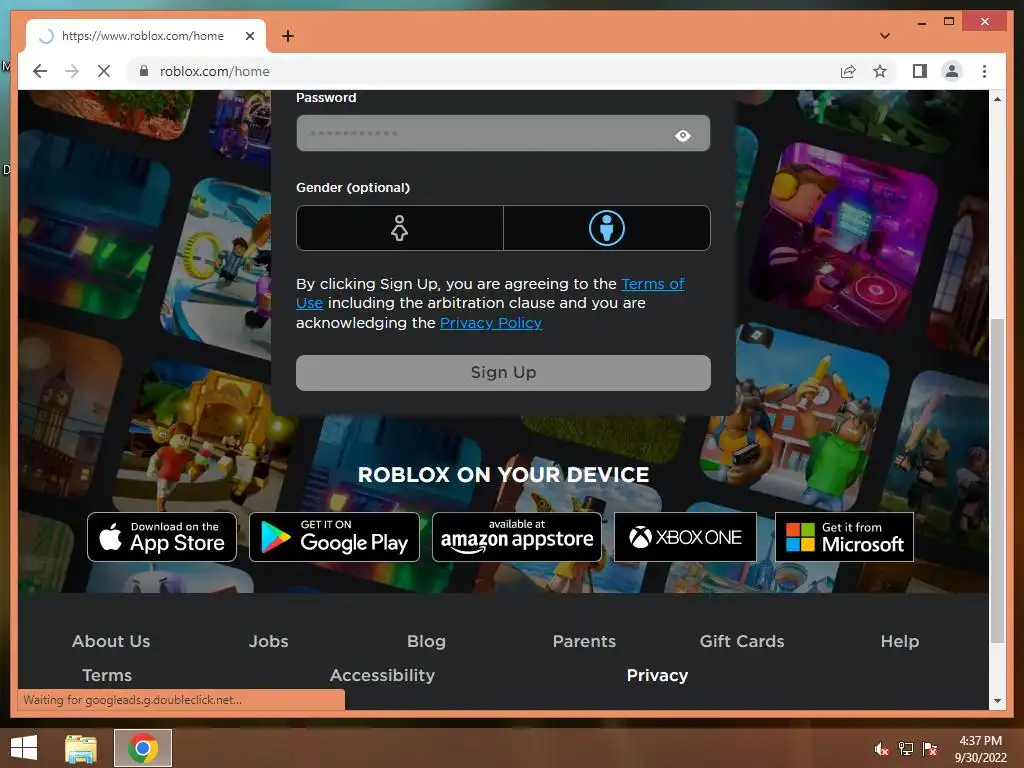Viewport: 1024px width, 768px height.
Task: Go to Help footer link
Action: coord(899,641)
